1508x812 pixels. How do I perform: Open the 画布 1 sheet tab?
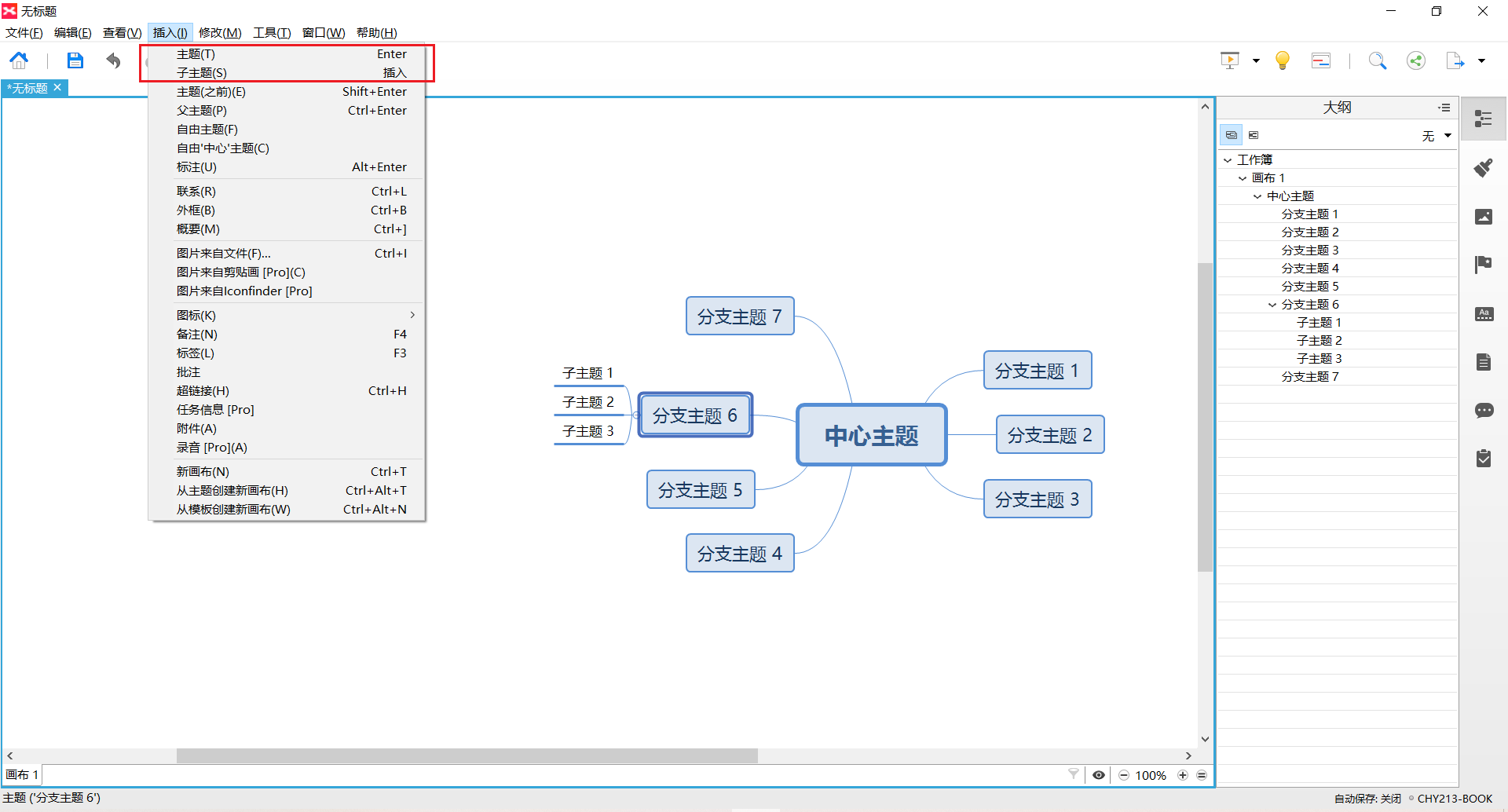point(22,775)
